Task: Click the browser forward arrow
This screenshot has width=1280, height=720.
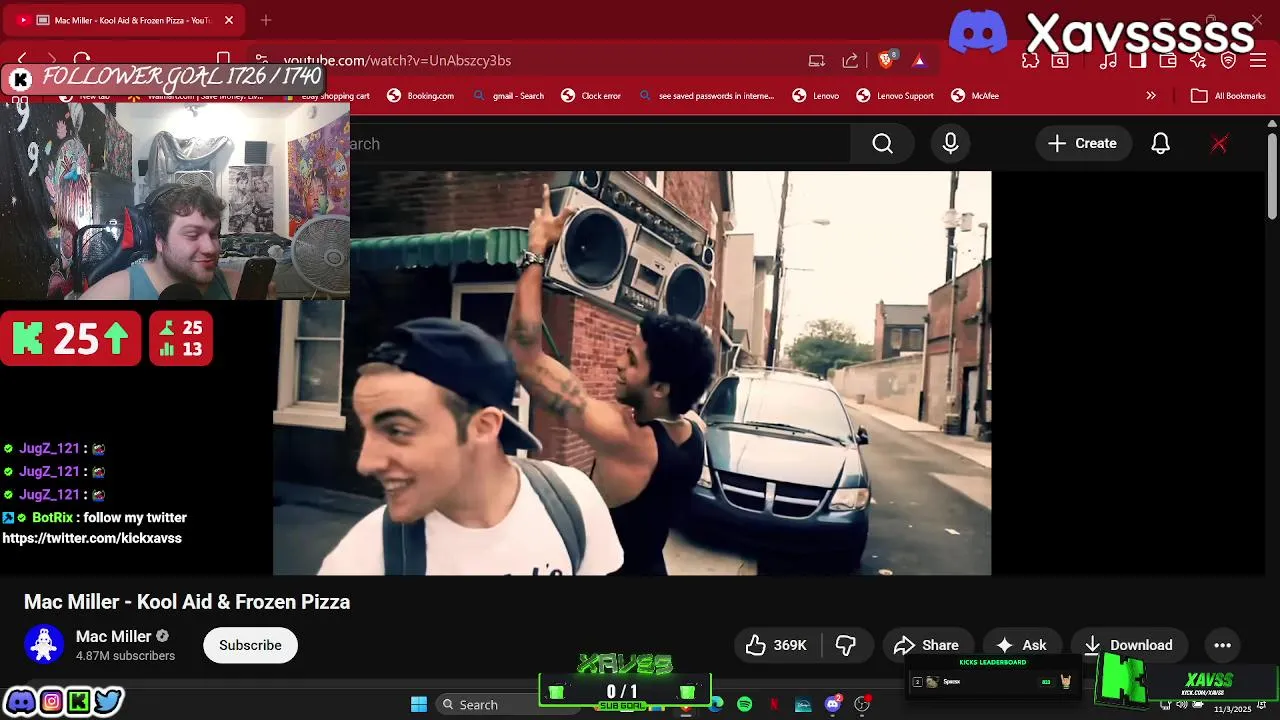Action: click(52, 60)
